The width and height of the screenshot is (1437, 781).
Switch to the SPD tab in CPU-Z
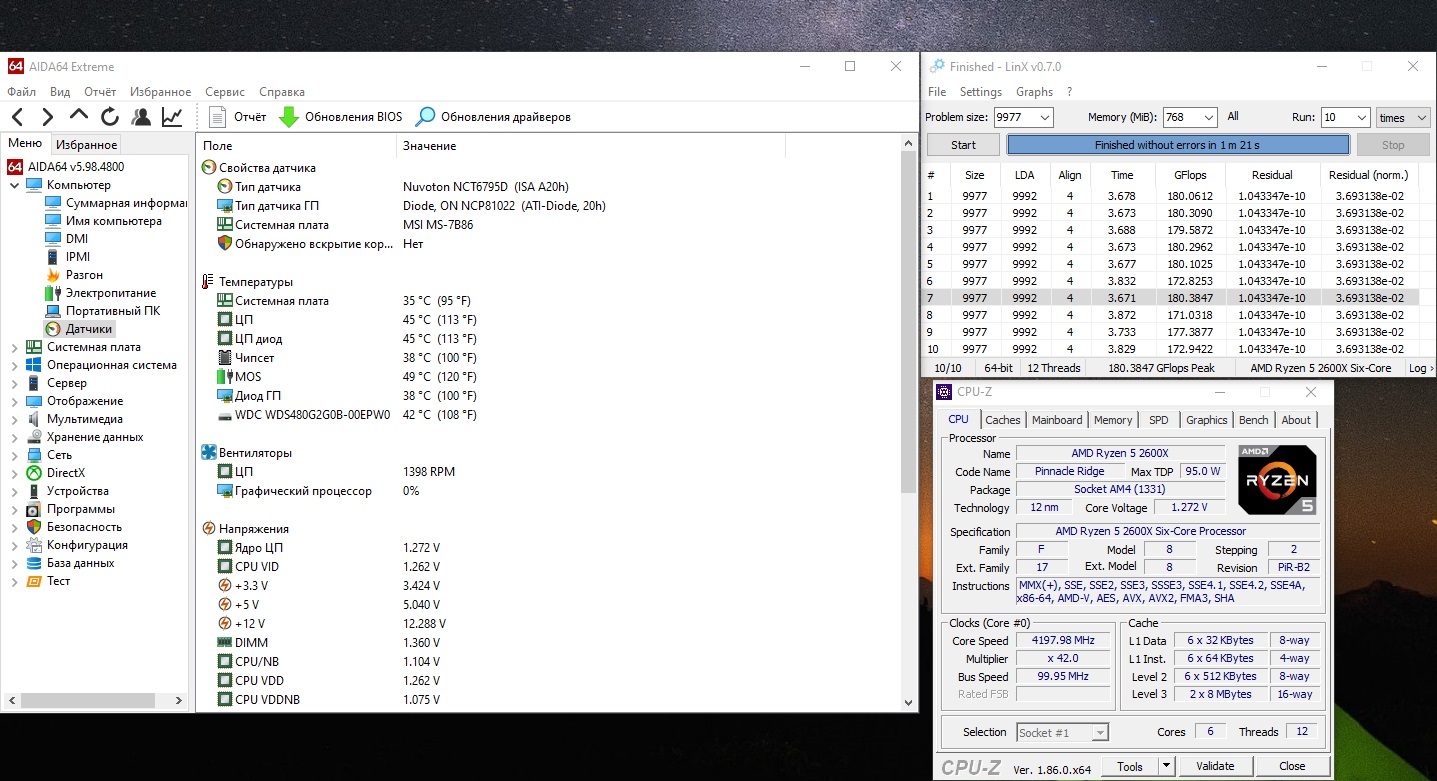point(1158,420)
